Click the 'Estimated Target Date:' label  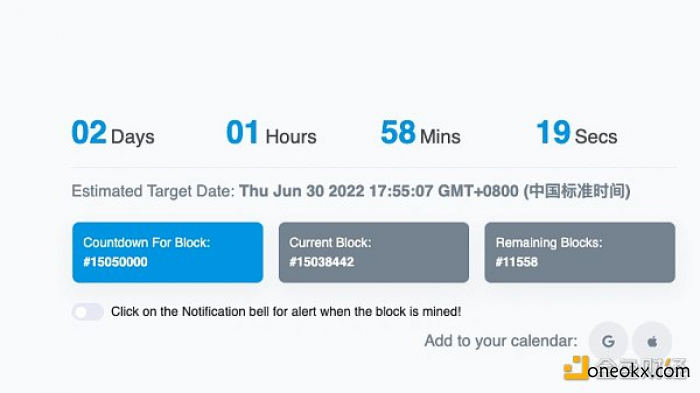(153, 191)
